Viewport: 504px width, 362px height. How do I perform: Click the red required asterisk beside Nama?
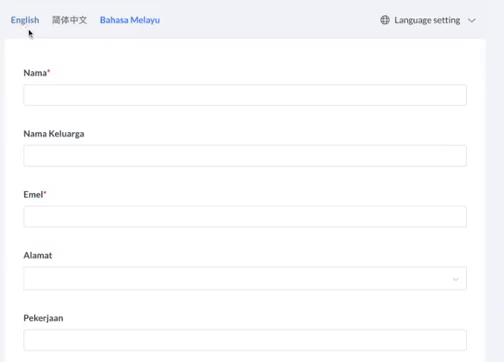(49, 71)
